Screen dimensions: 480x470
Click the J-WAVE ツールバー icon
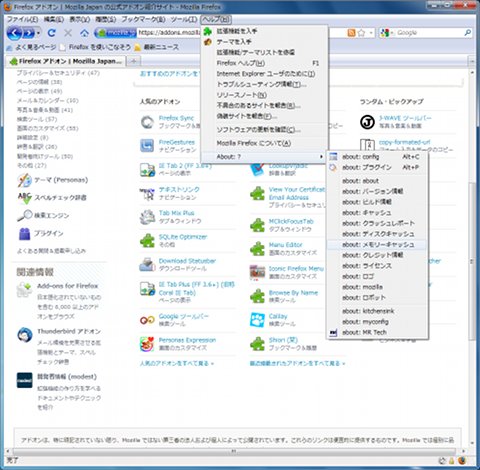[367, 122]
